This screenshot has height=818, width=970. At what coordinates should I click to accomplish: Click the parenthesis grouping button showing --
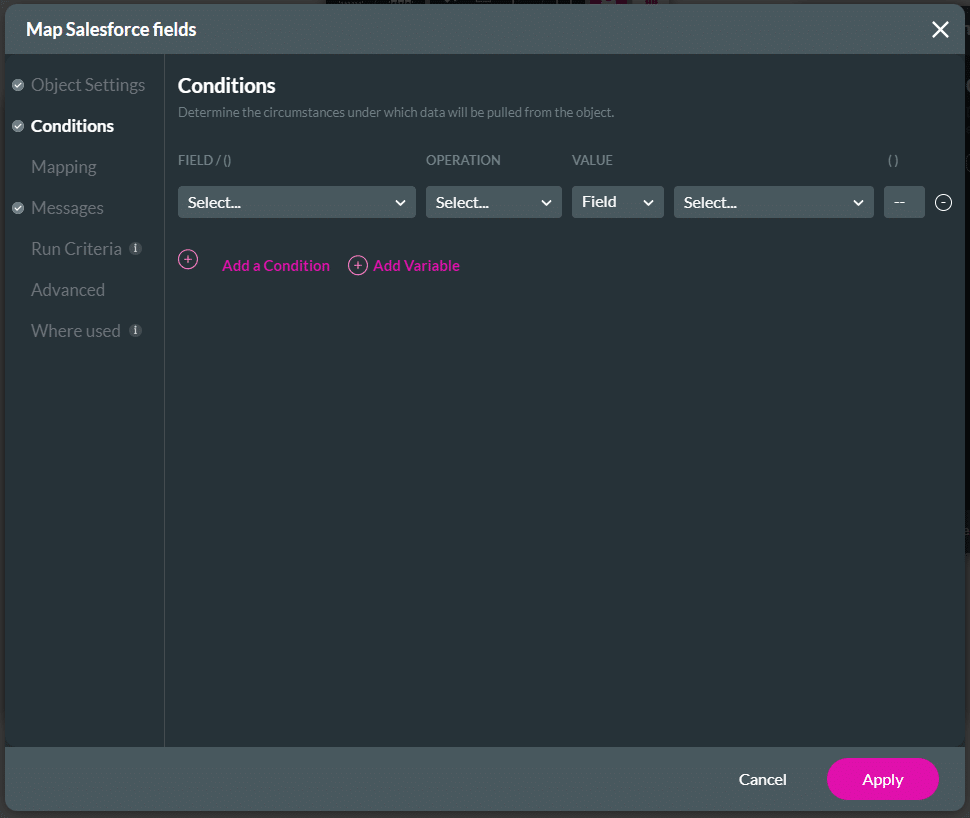click(x=904, y=202)
